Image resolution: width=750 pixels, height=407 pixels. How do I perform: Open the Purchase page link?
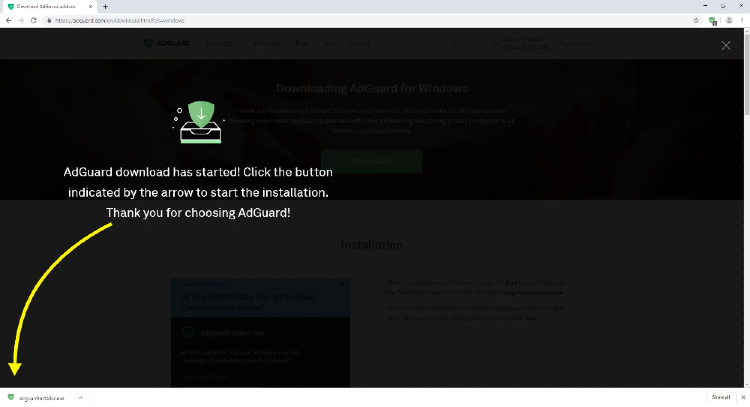point(267,43)
